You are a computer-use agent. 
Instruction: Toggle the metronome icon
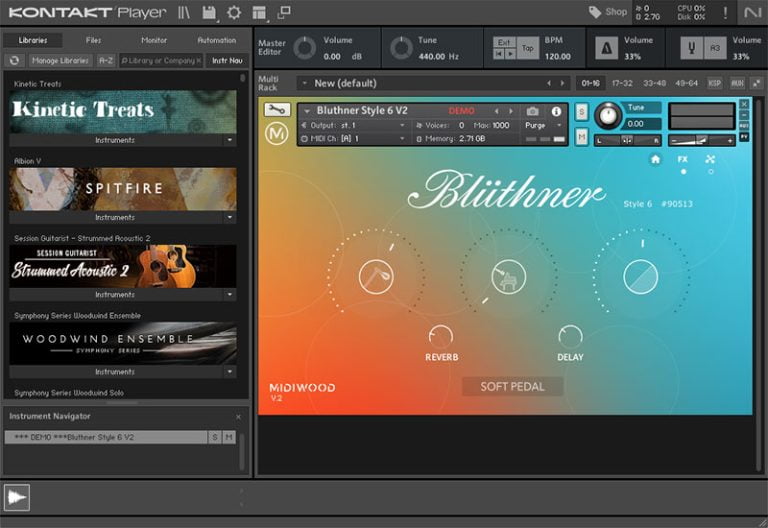[606, 48]
